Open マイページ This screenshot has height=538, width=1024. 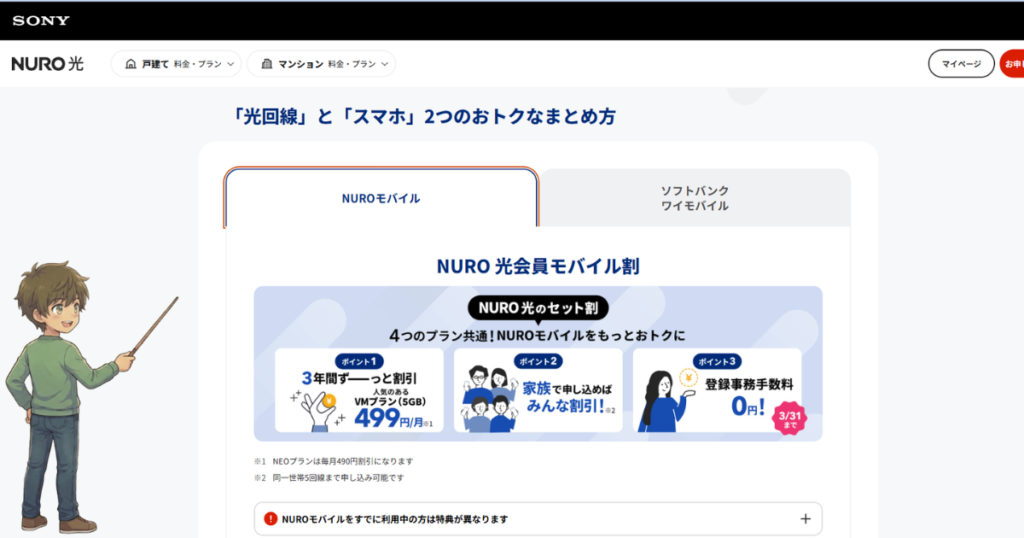[961, 64]
